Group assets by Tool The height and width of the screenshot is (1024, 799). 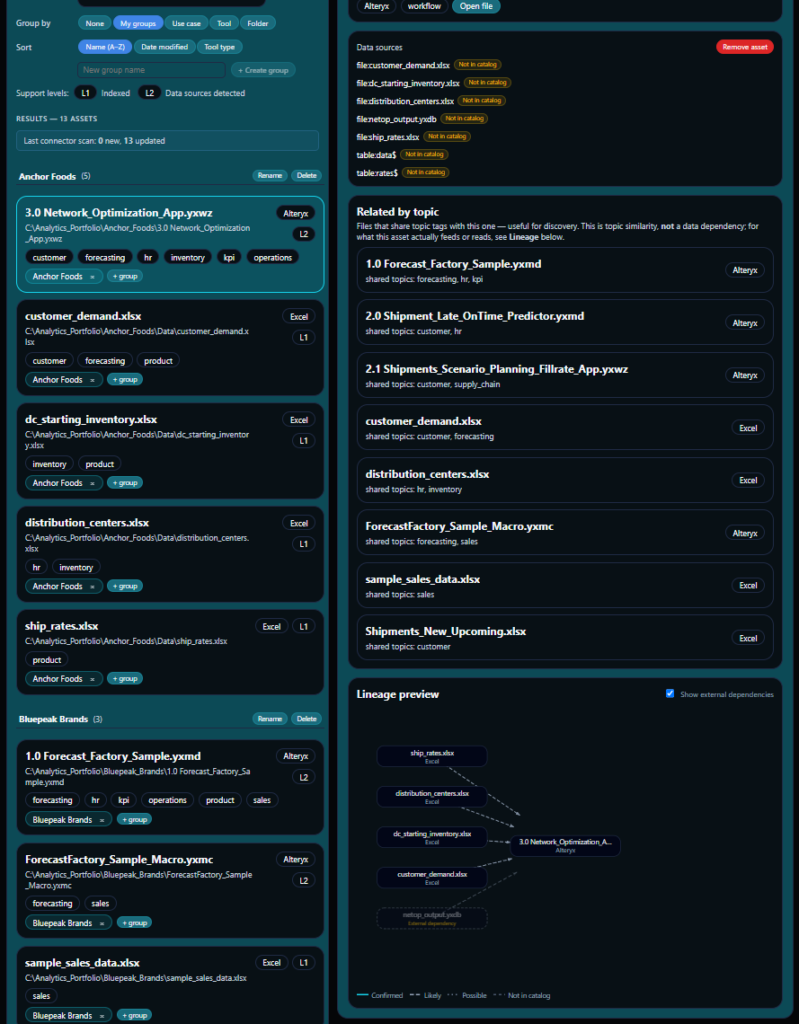(x=224, y=23)
